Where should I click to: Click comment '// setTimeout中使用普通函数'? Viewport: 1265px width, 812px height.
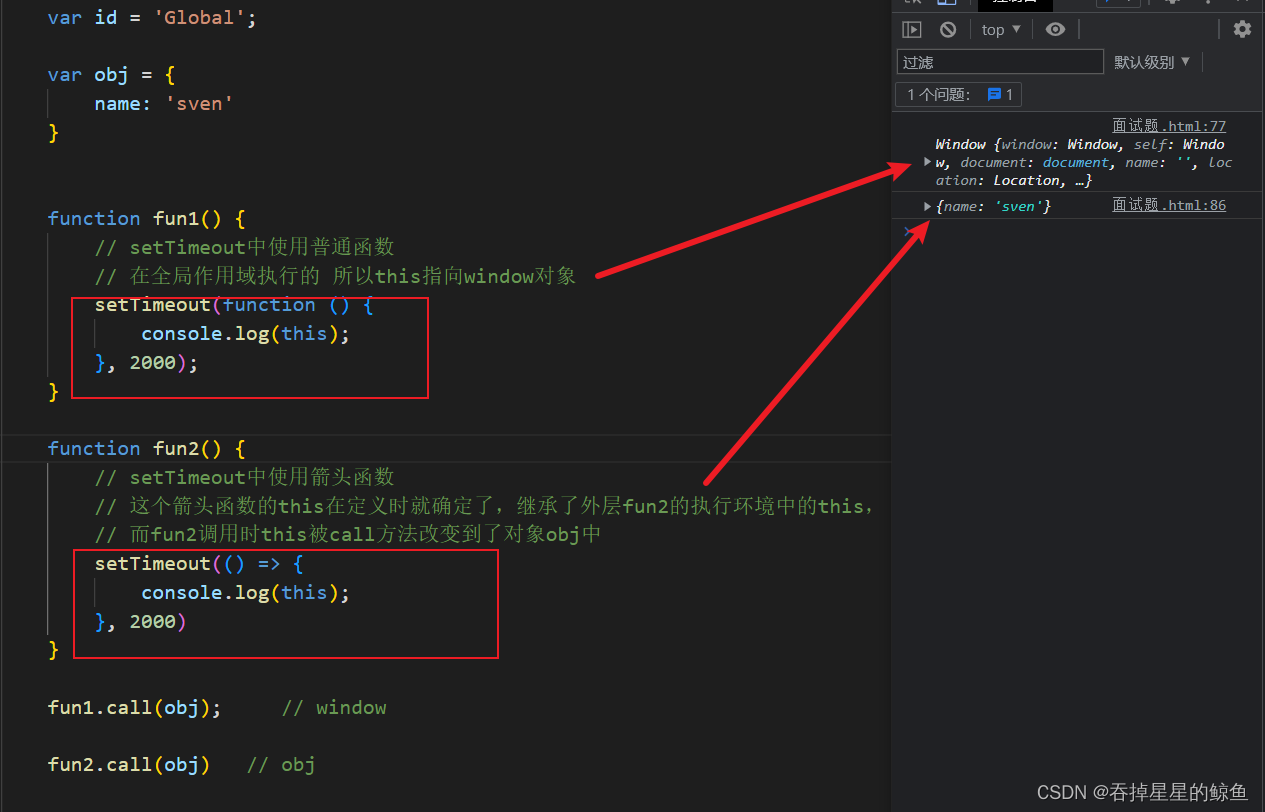click(x=244, y=247)
